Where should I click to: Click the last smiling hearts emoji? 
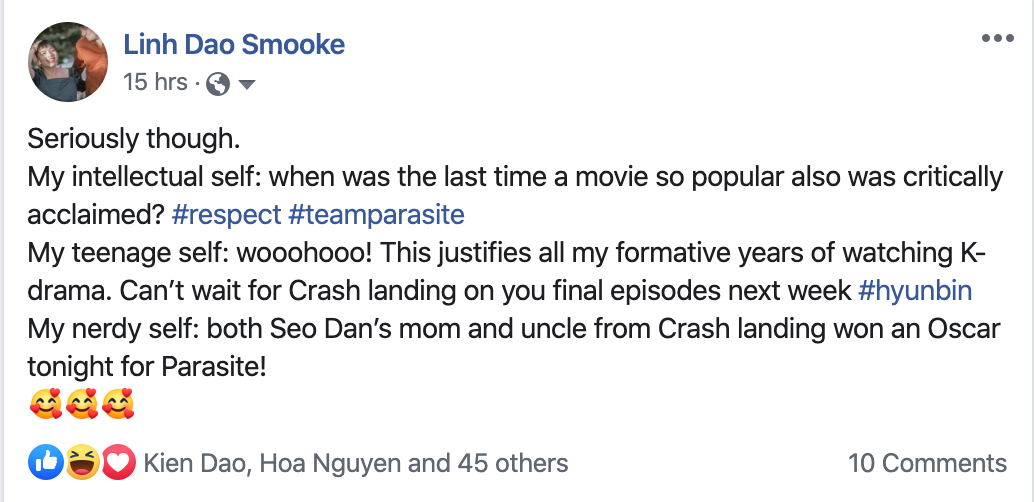pyautogui.click(x=118, y=406)
